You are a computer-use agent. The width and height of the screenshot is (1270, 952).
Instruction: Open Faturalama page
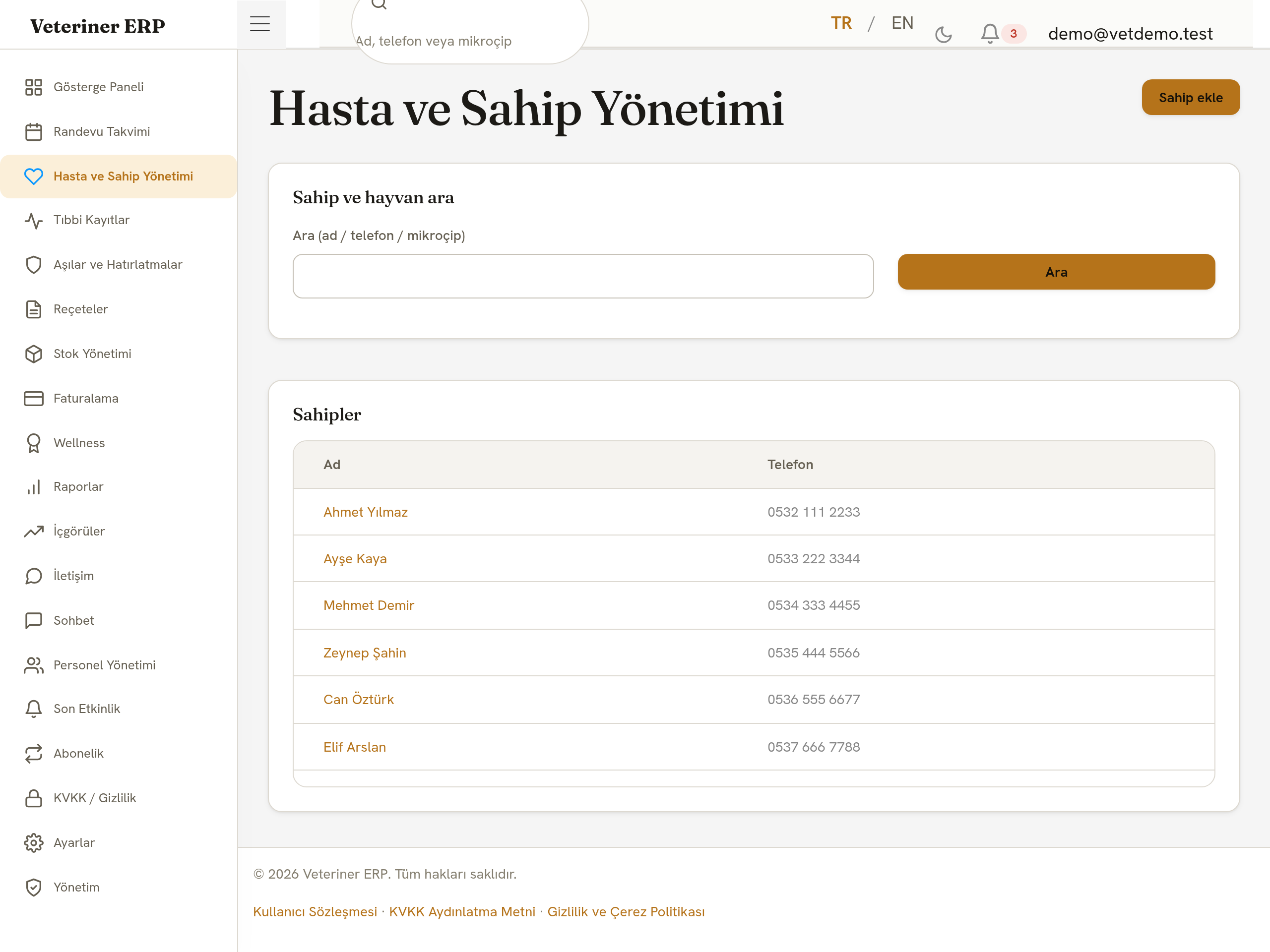(x=119, y=398)
